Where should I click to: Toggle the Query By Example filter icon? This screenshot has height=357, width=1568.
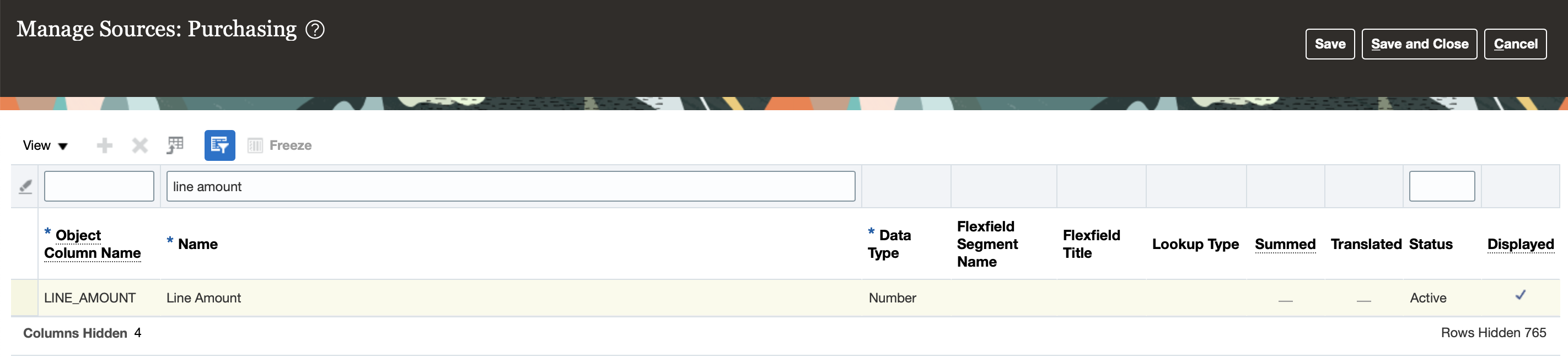click(x=220, y=145)
